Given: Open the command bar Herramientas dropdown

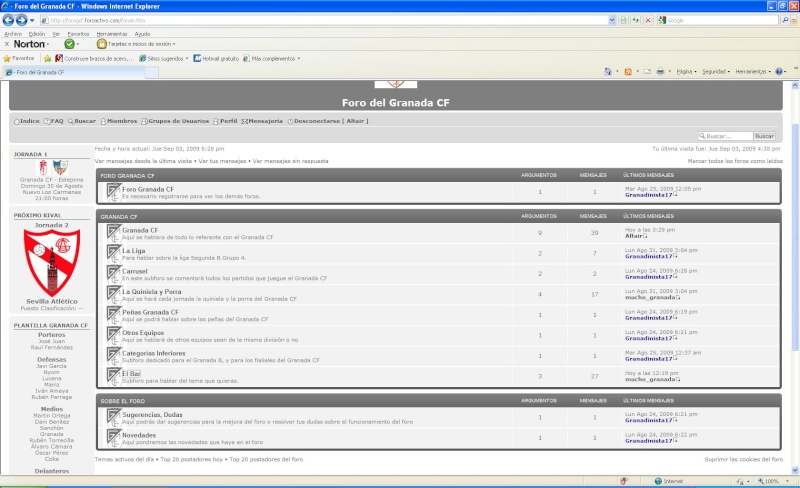Looking at the screenshot, I should click(753, 71).
